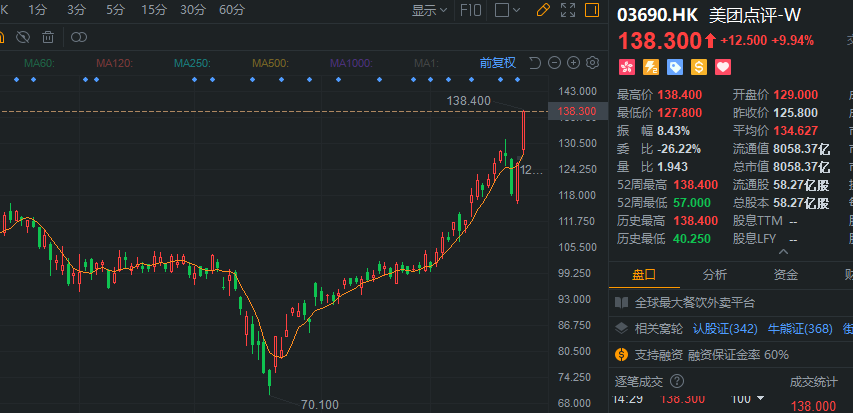Click the orange dollar sign icon
Image resolution: width=853 pixels, height=413 pixels.
tap(699, 67)
